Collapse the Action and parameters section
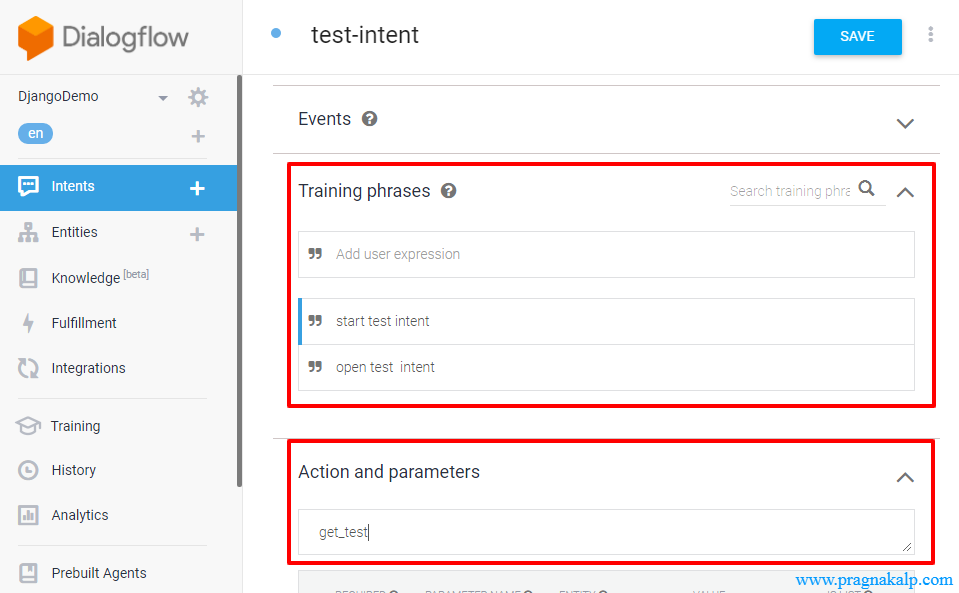 (x=905, y=477)
